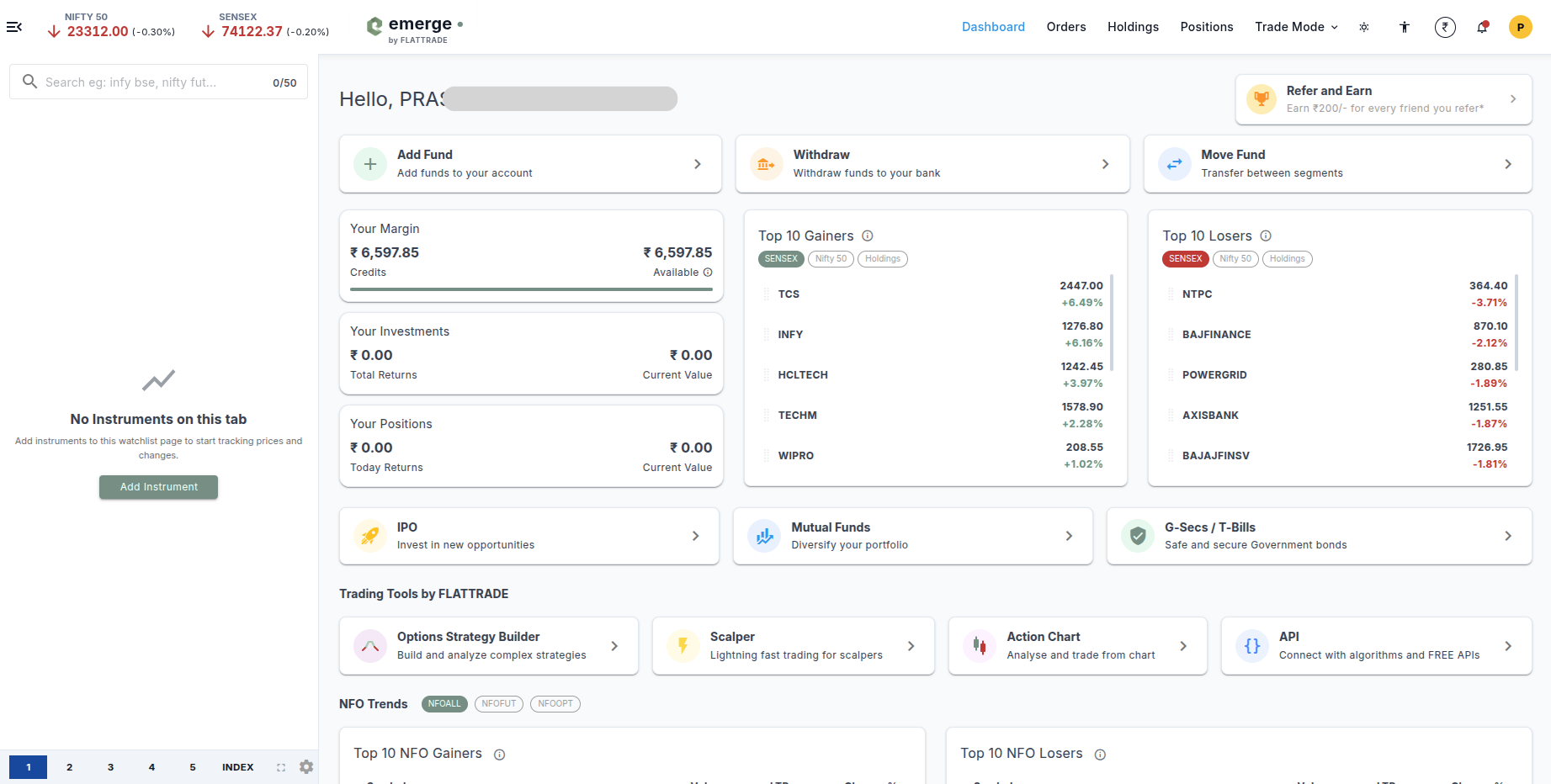The width and height of the screenshot is (1551, 784).
Task: Click the Options Strategy Builder icon
Action: point(370,646)
